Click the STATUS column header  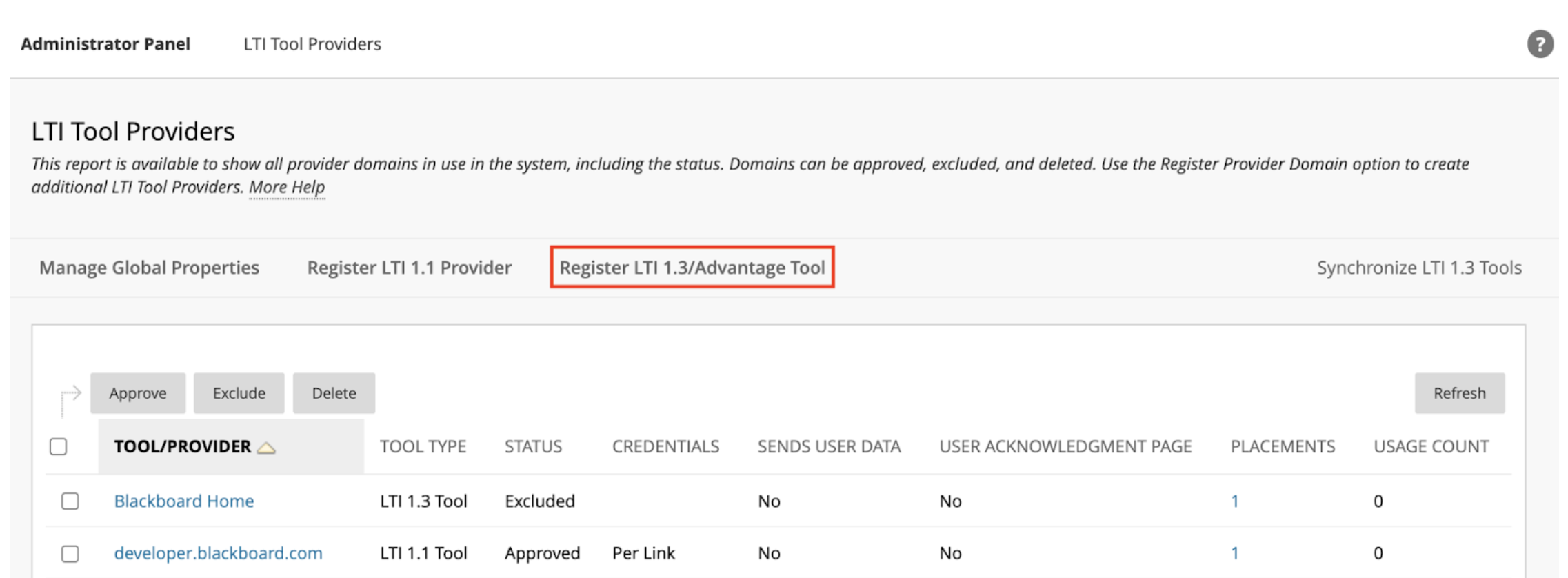533,447
